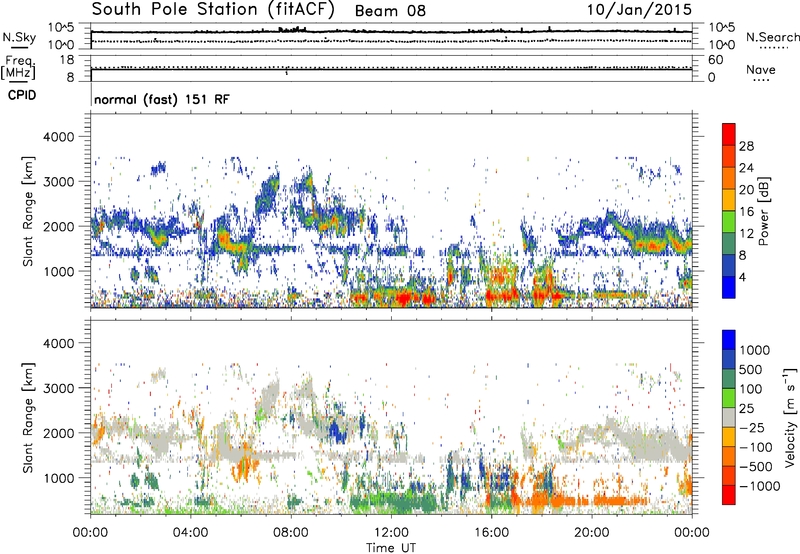The height and width of the screenshot is (554, 800).
Task: Click the 'Time UT' axis title
Action: [391, 548]
